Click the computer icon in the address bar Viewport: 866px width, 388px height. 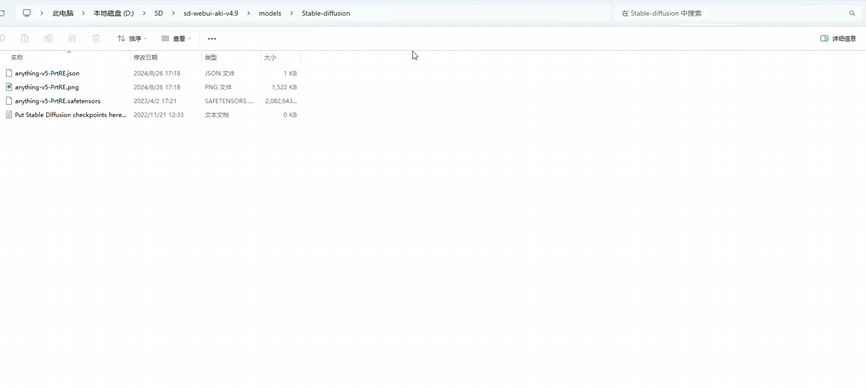[27, 13]
